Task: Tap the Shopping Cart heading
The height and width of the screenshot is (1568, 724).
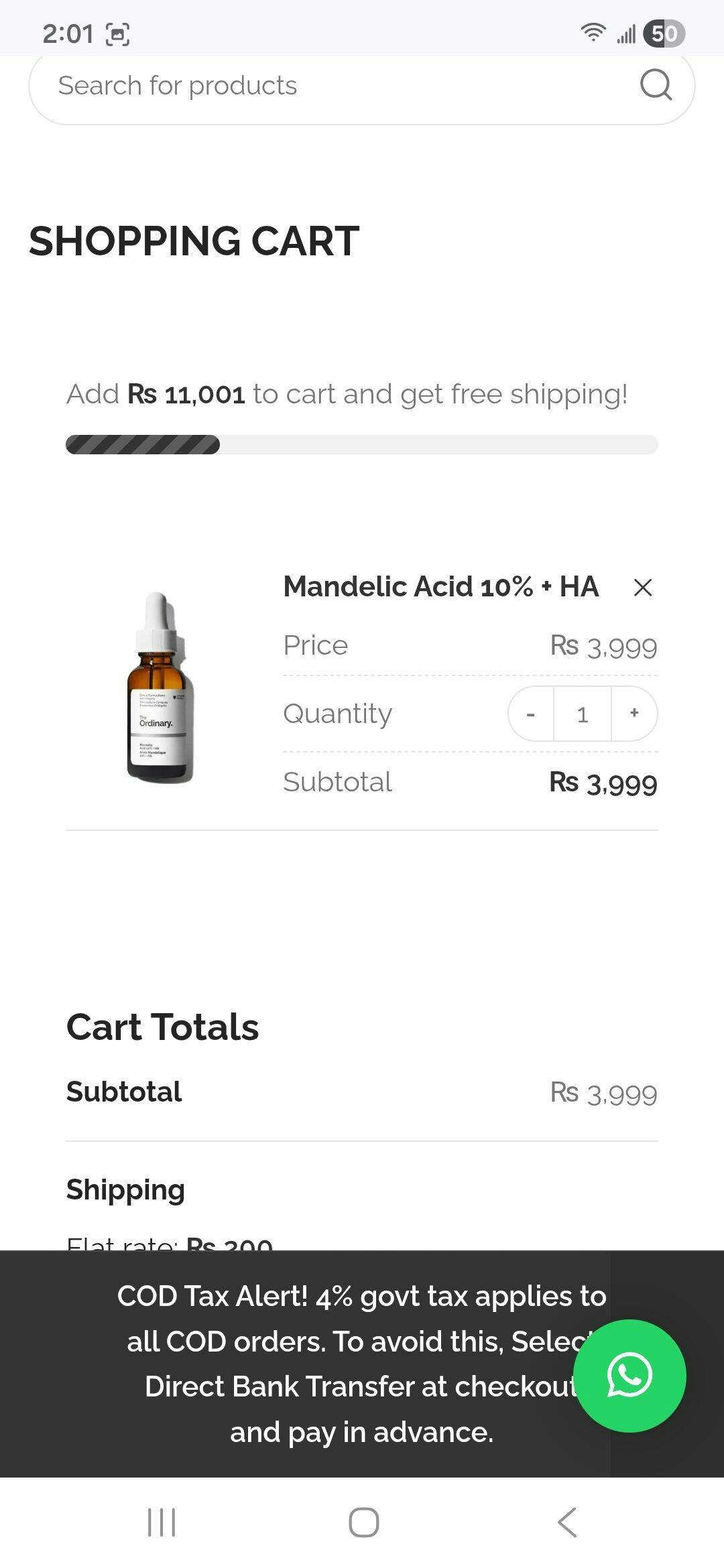Action: (194, 241)
